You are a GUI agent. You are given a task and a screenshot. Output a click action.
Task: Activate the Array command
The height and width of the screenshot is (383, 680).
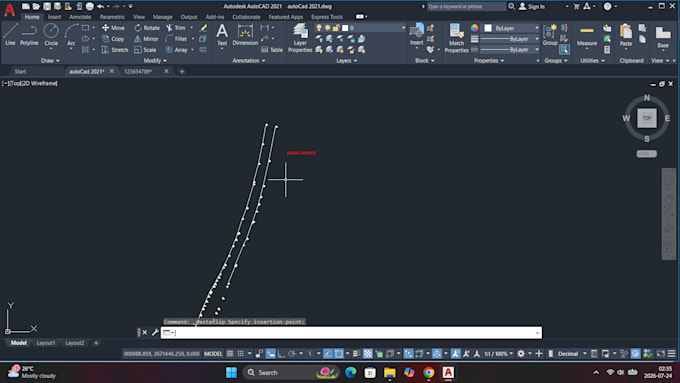click(x=177, y=50)
